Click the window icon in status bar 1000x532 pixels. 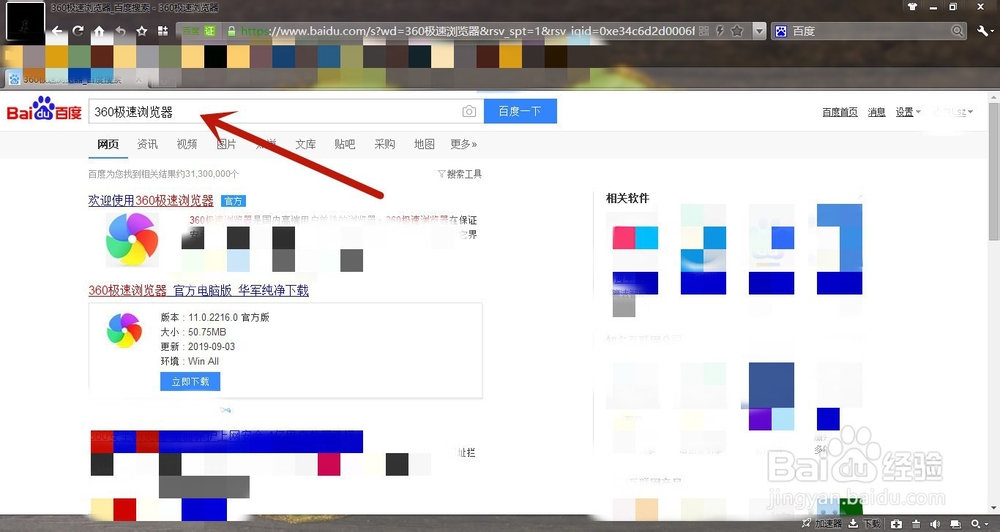[x=955, y=524]
